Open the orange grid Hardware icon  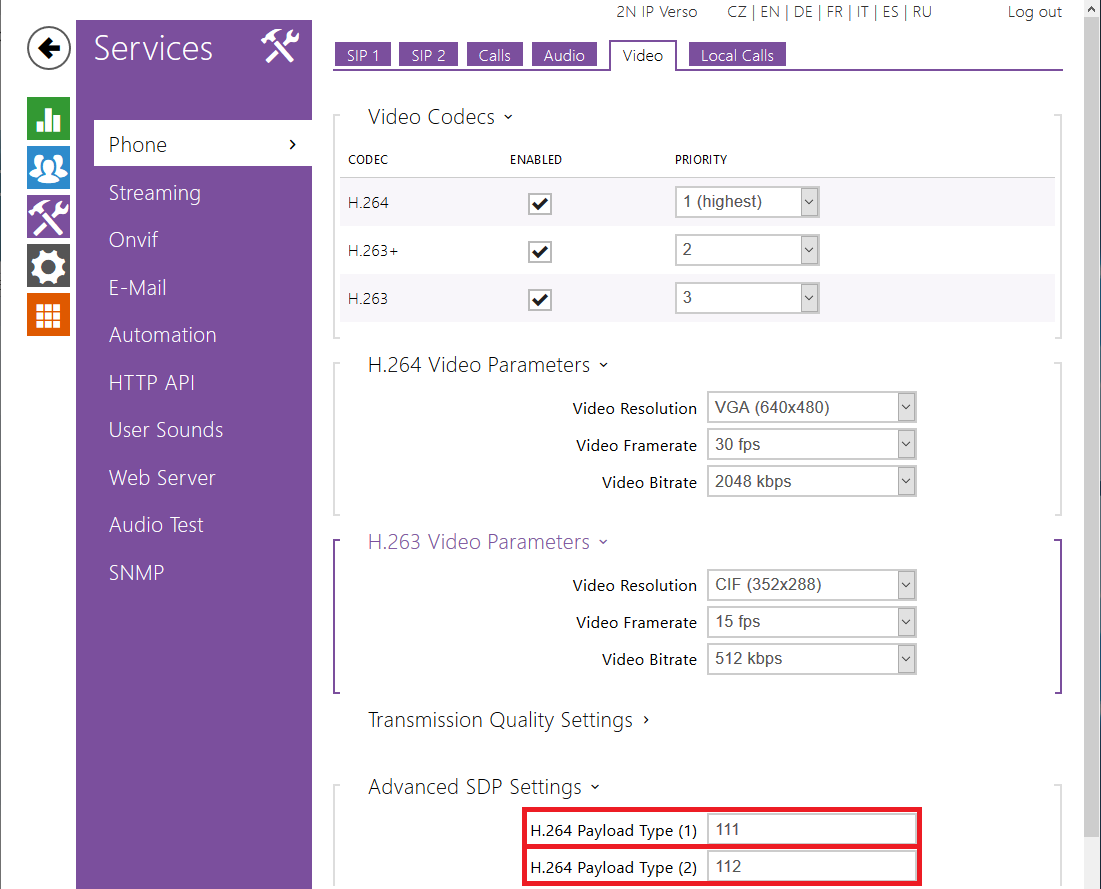click(48, 314)
